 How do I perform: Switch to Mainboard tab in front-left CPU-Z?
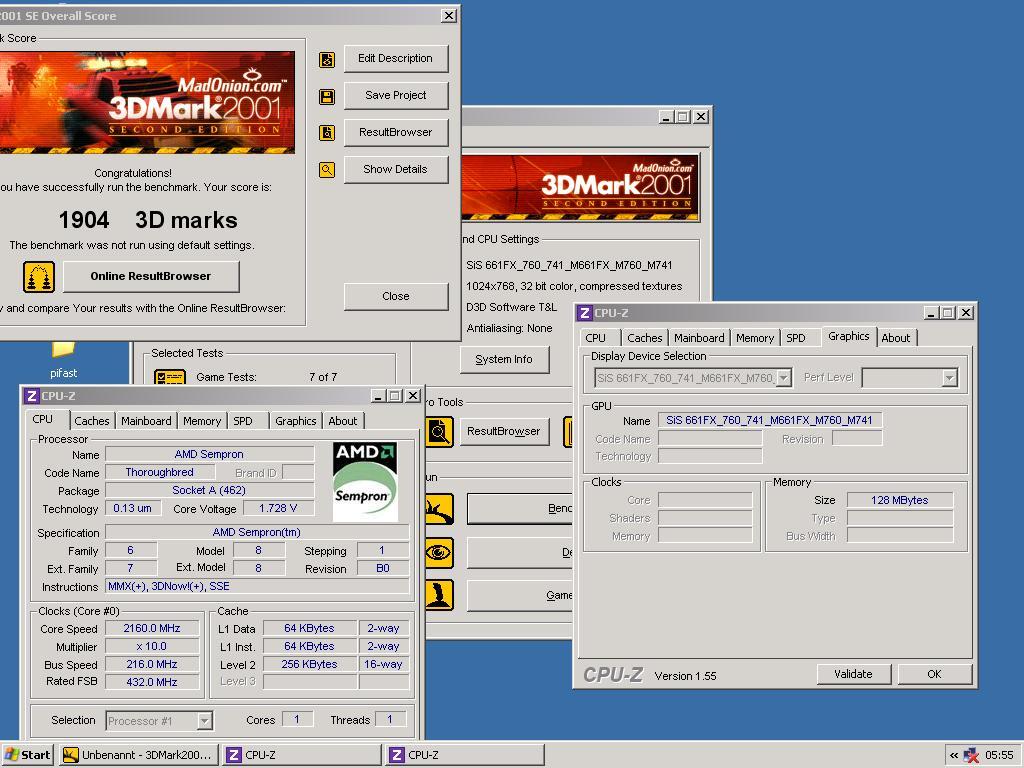point(146,421)
